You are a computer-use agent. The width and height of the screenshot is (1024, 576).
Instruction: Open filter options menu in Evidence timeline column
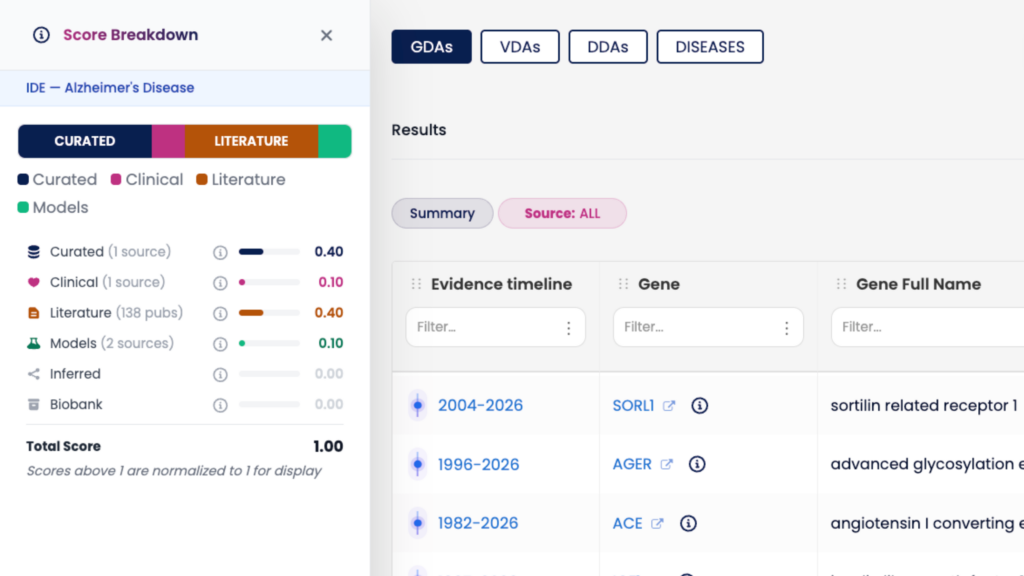coord(568,327)
